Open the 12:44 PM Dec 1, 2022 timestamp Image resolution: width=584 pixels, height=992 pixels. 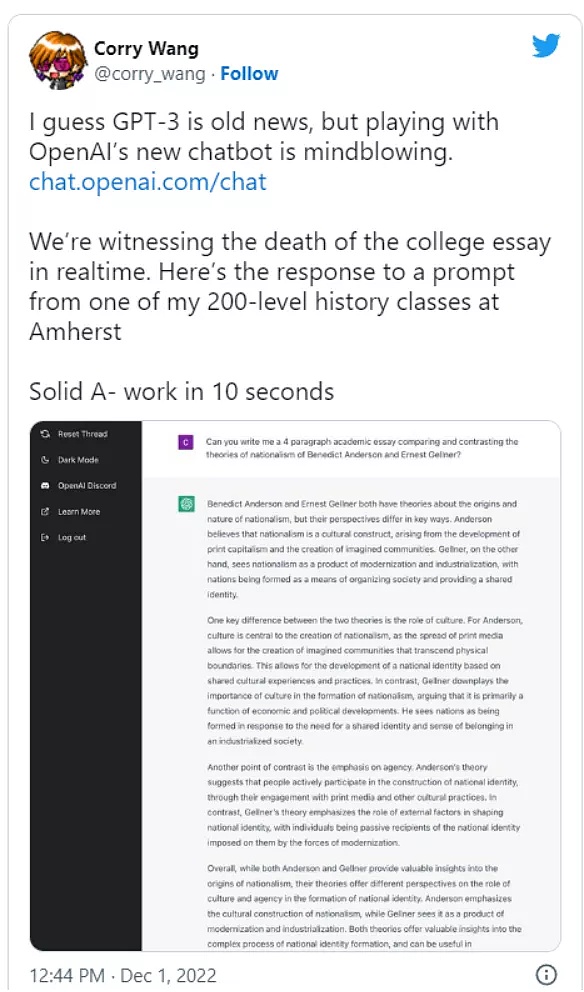123,975
